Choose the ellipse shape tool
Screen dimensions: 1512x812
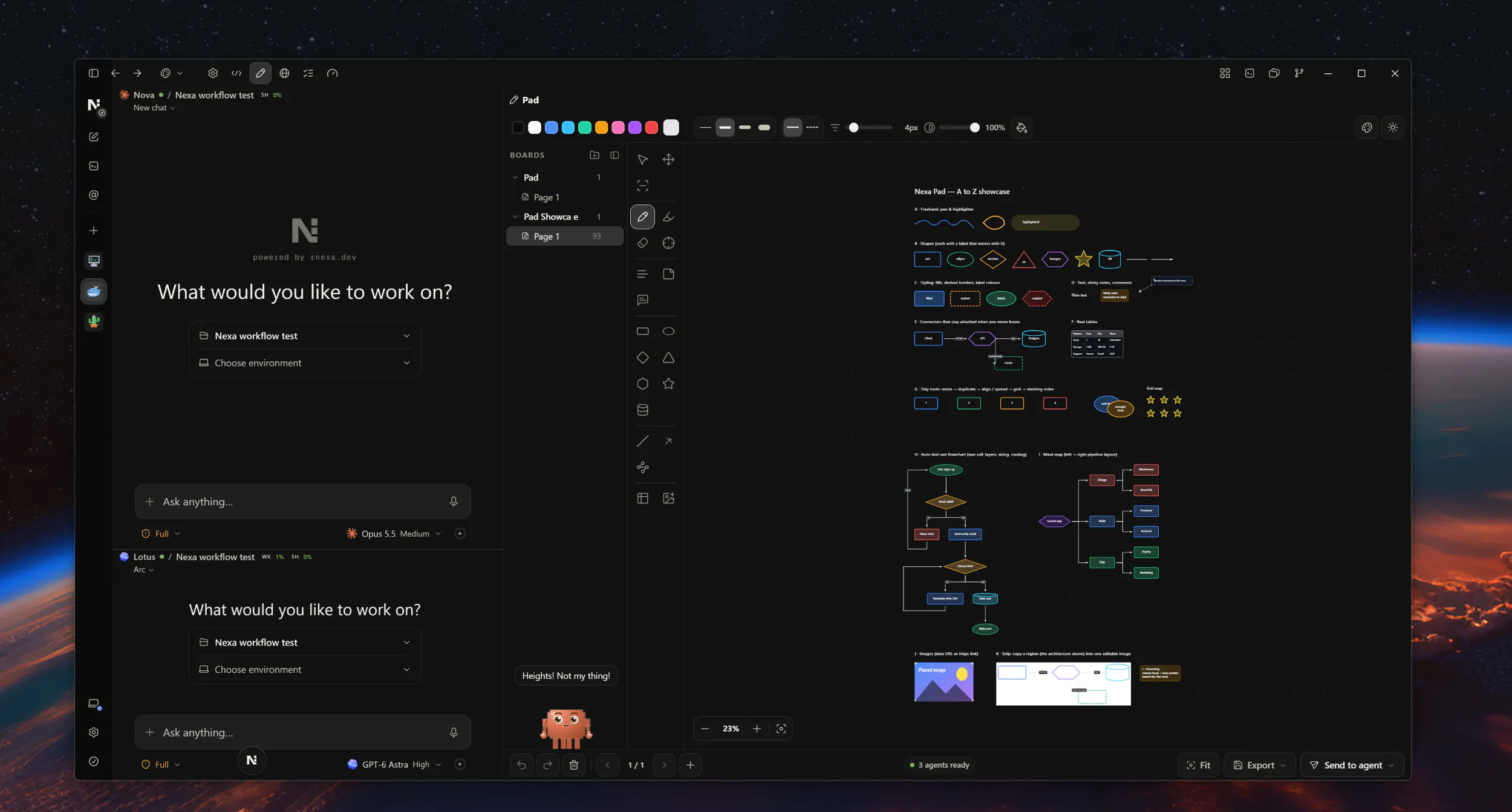[x=668, y=331]
